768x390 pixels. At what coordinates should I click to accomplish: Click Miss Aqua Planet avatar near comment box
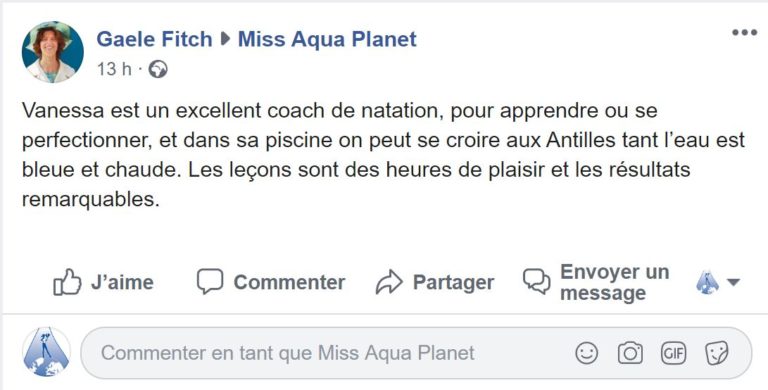(x=47, y=352)
